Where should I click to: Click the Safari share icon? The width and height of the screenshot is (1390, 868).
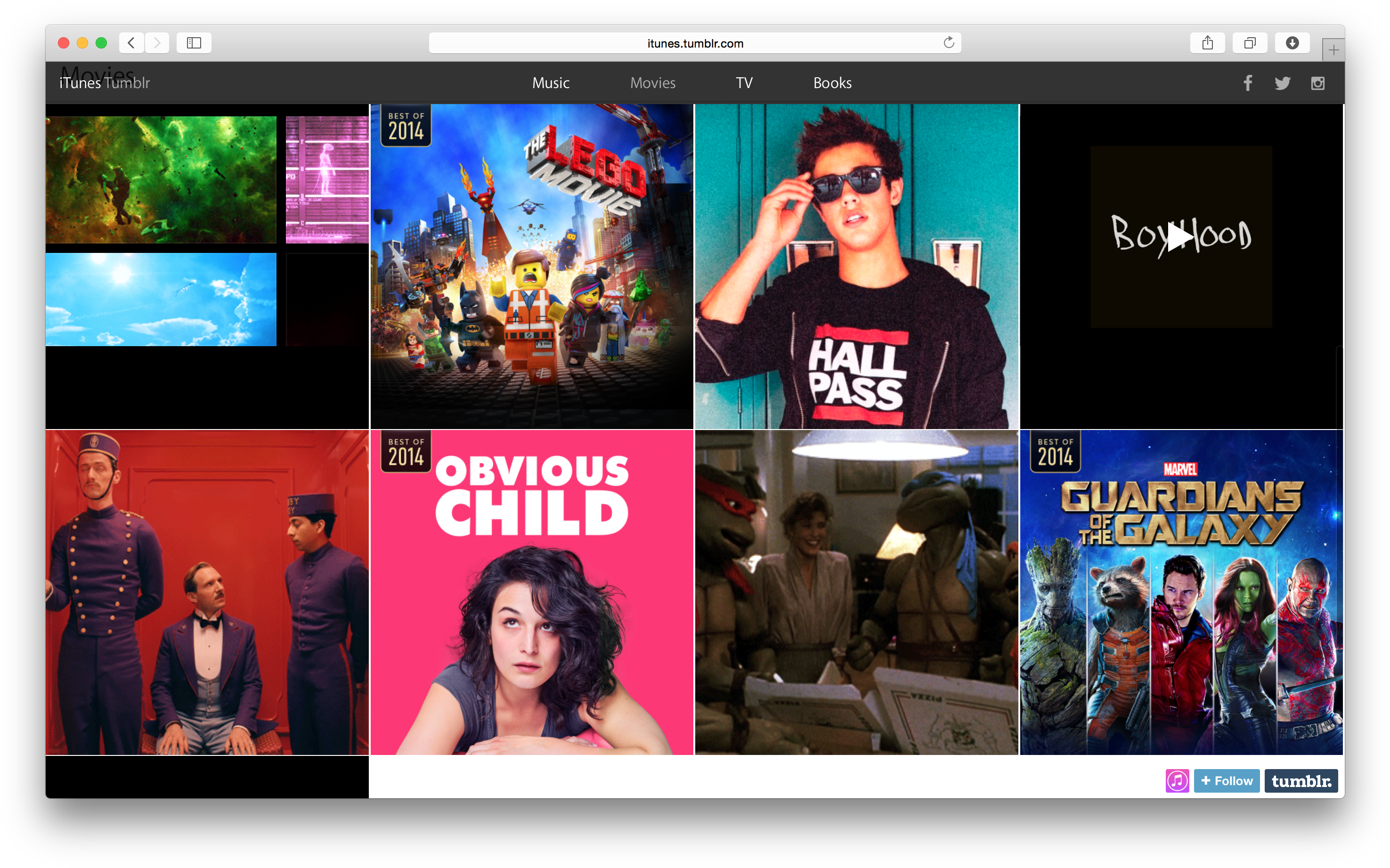tap(1207, 43)
